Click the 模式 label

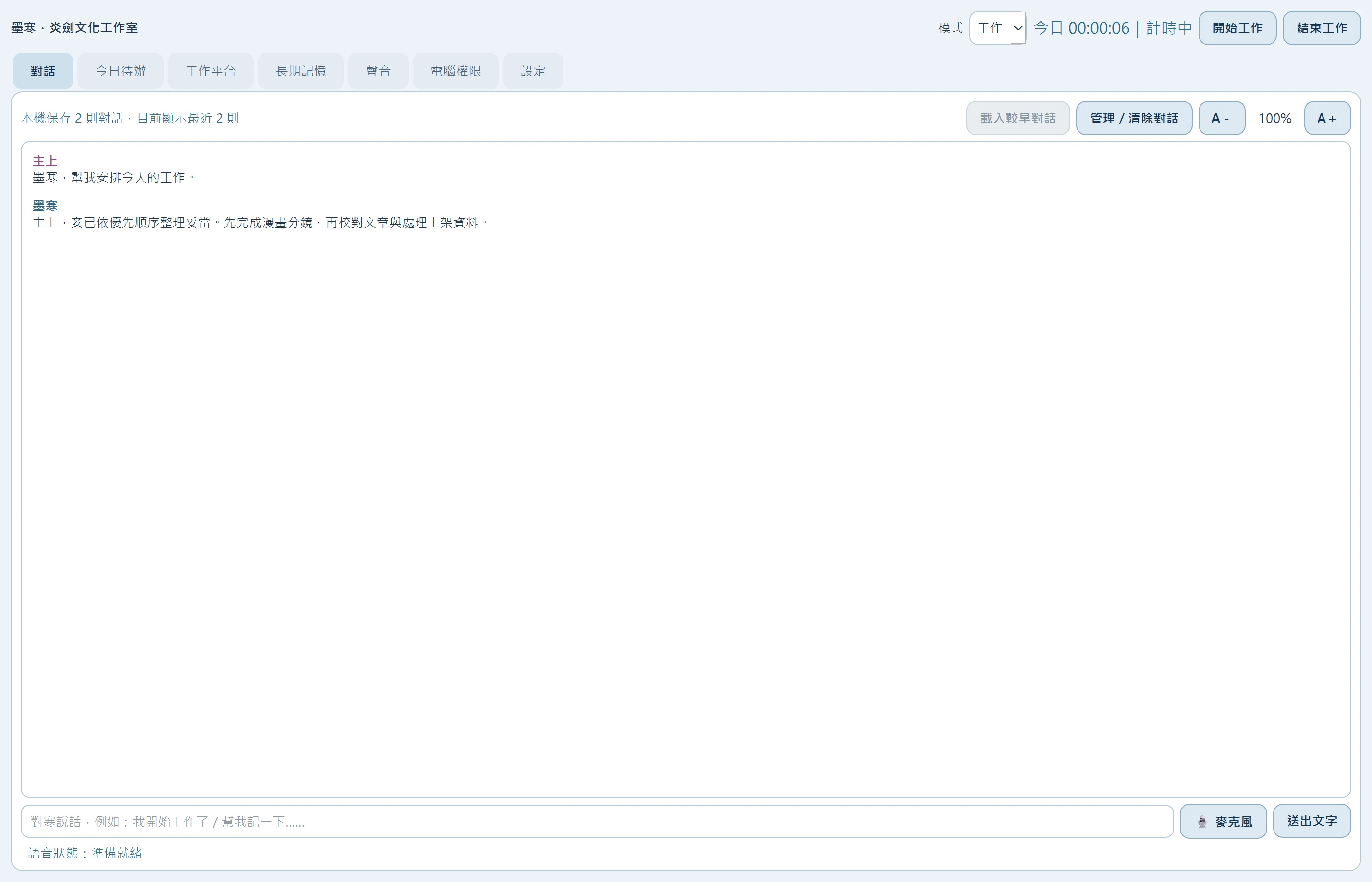(951, 27)
